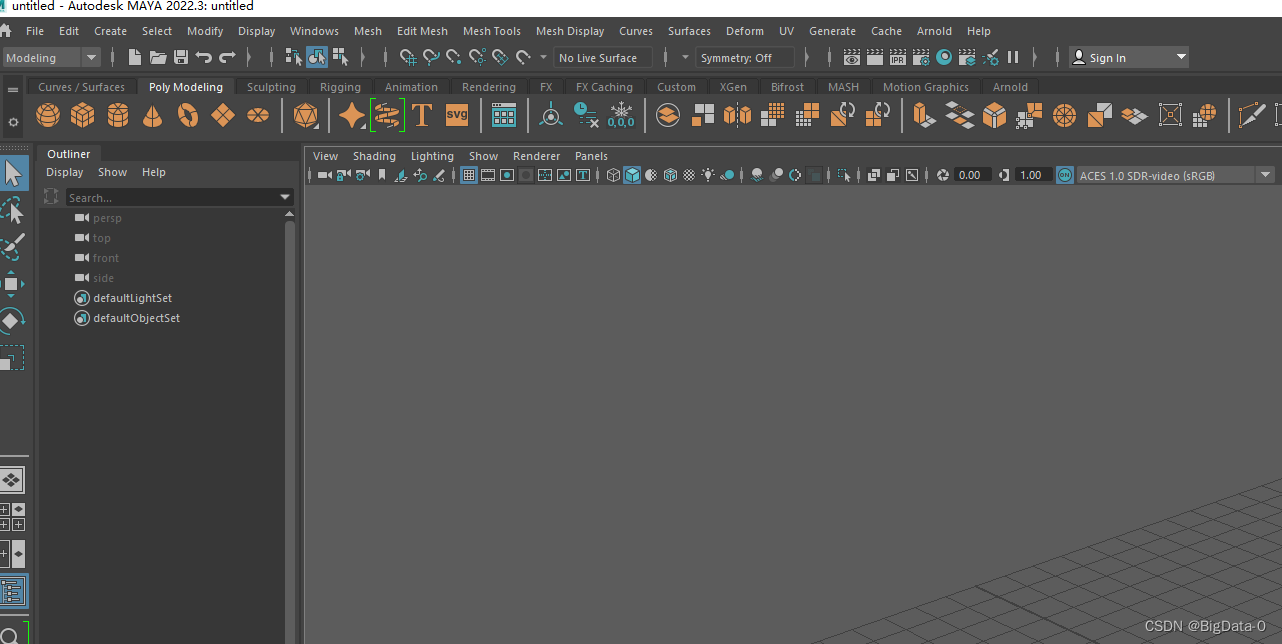Toggle select by object type mode
1282x644 pixels.
317,57
